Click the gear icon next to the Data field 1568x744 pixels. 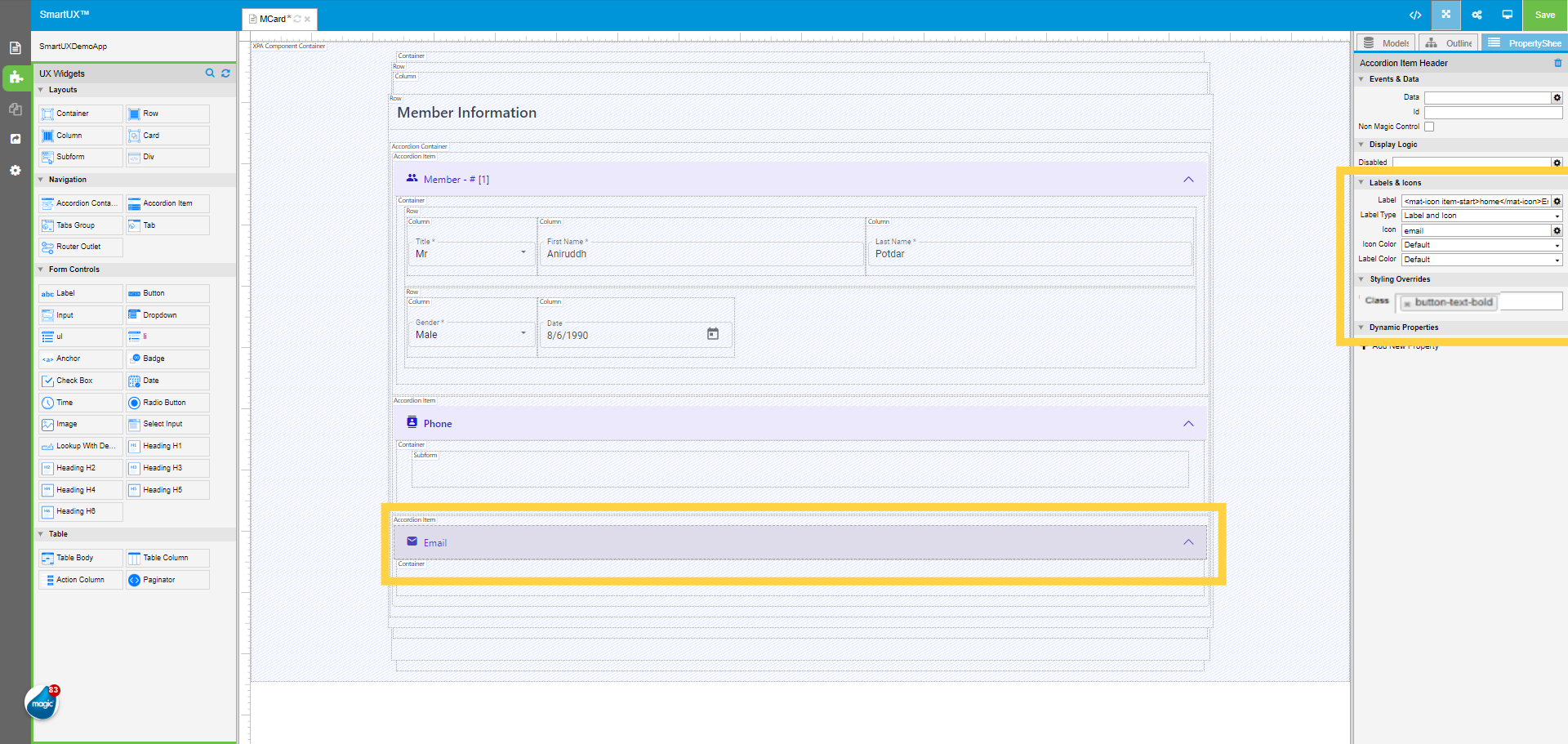coord(1557,98)
